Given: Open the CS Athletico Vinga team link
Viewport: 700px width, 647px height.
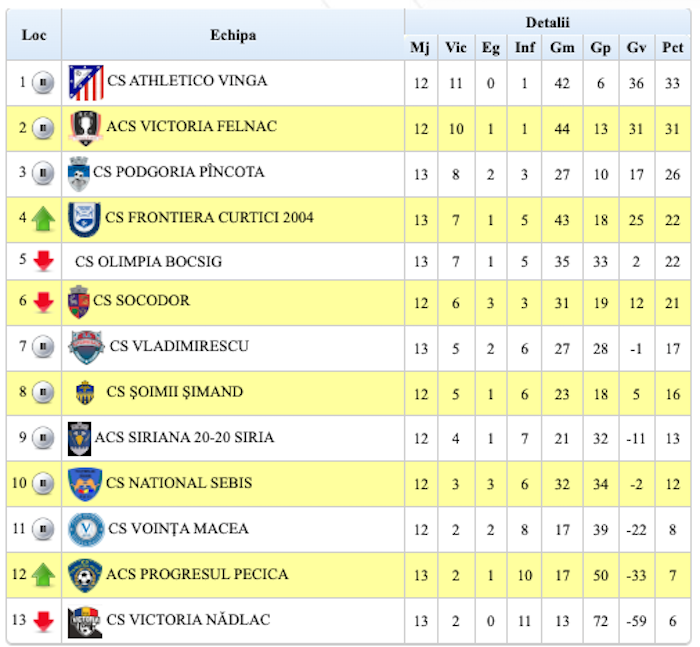Looking at the screenshot, I should (187, 81).
